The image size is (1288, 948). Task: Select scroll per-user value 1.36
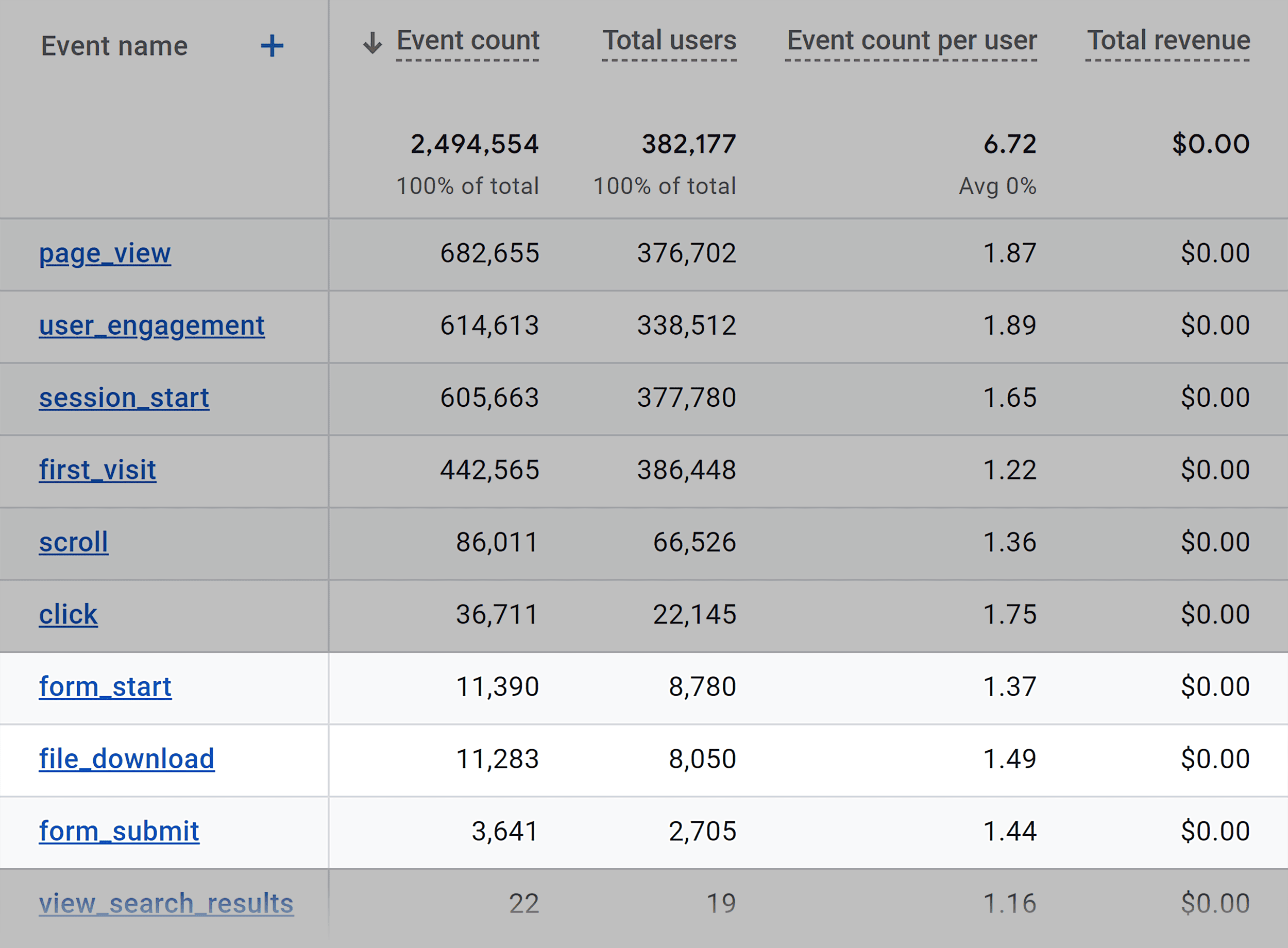[1010, 542]
